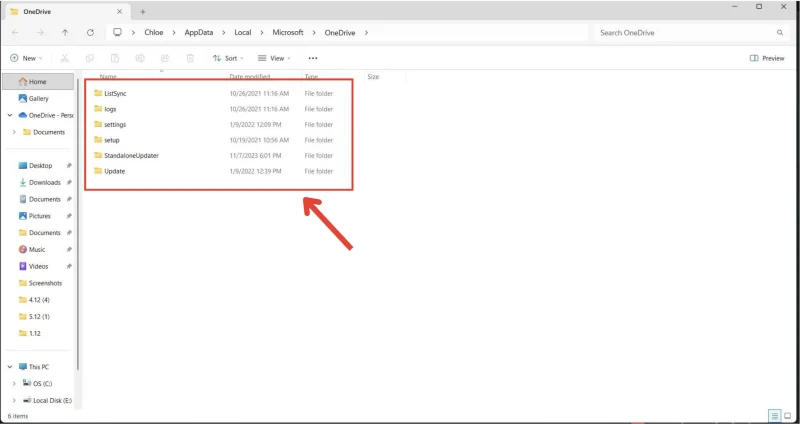Collapse the This PC tree node
800x424 pixels.
(x=10, y=367)
